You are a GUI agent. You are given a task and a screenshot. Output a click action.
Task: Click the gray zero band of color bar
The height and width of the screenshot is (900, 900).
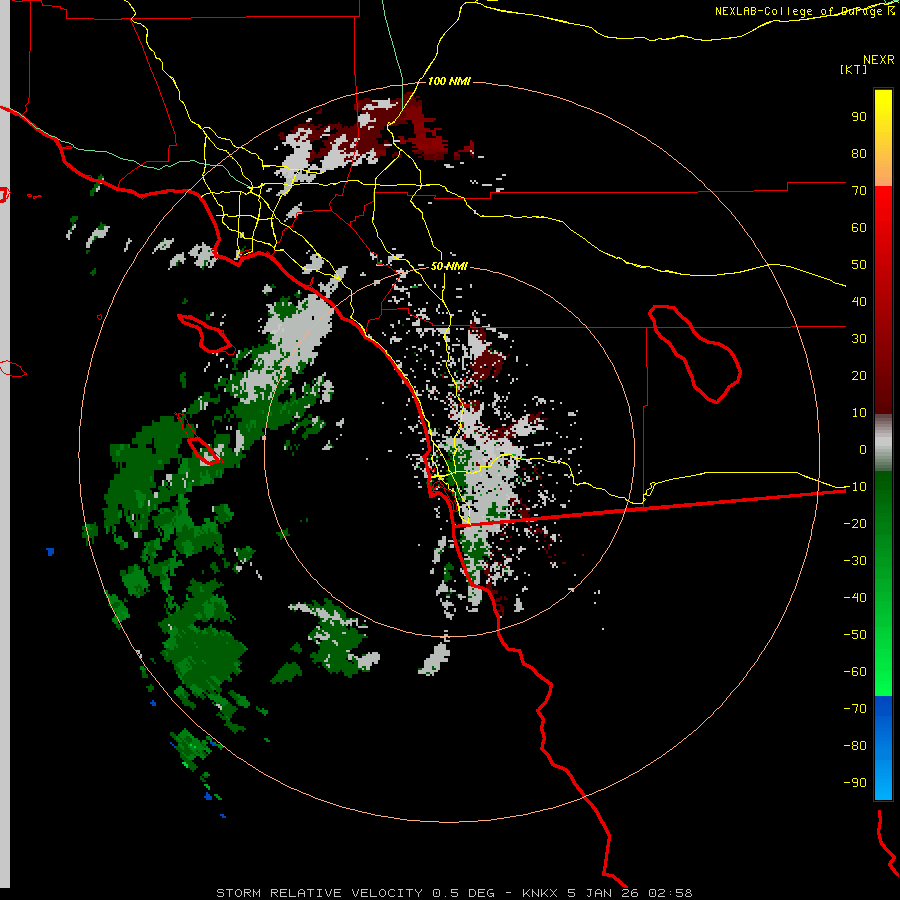click(883, 443)
